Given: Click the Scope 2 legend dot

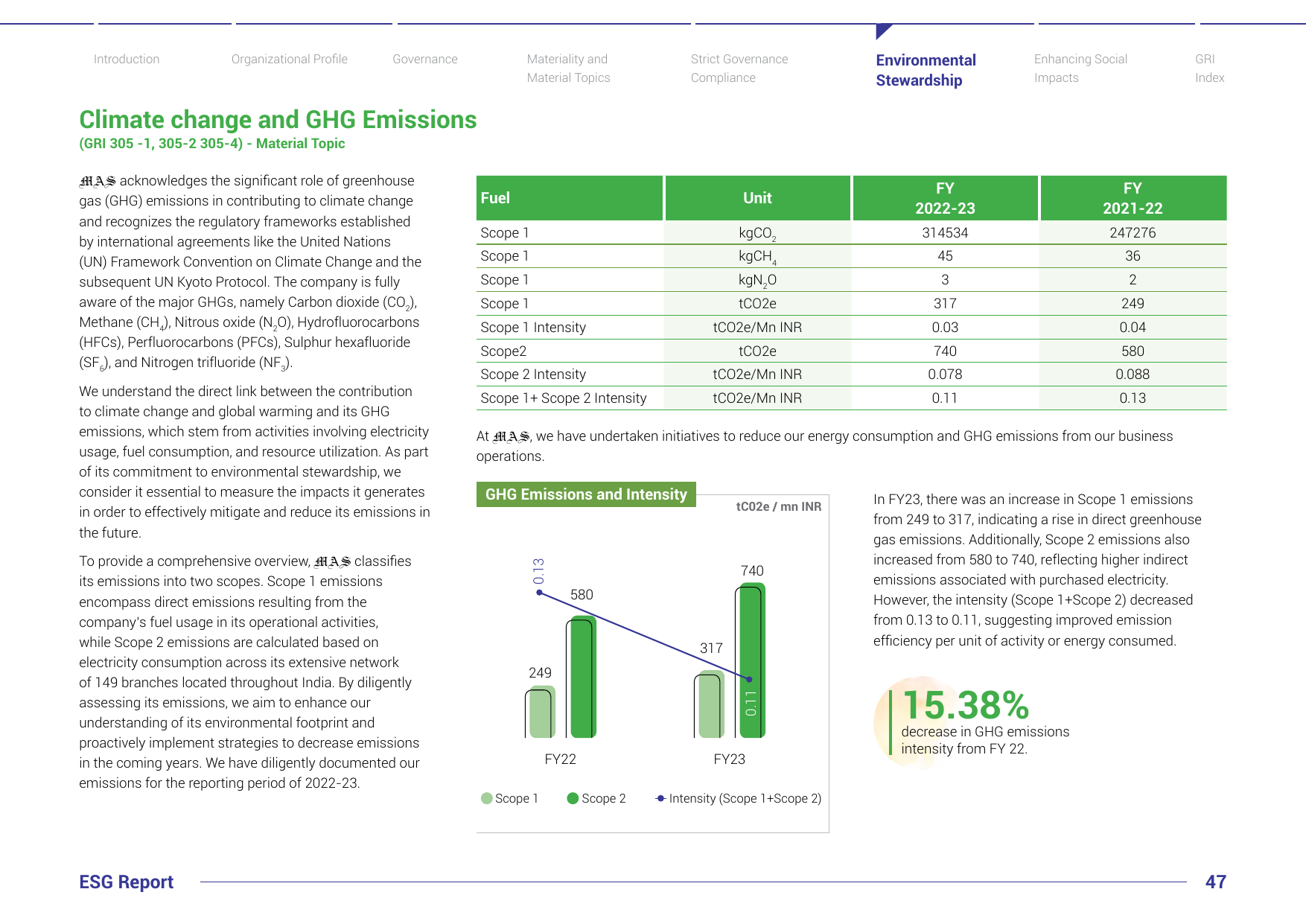Looking at the screenshot, I should coord(573,798).
